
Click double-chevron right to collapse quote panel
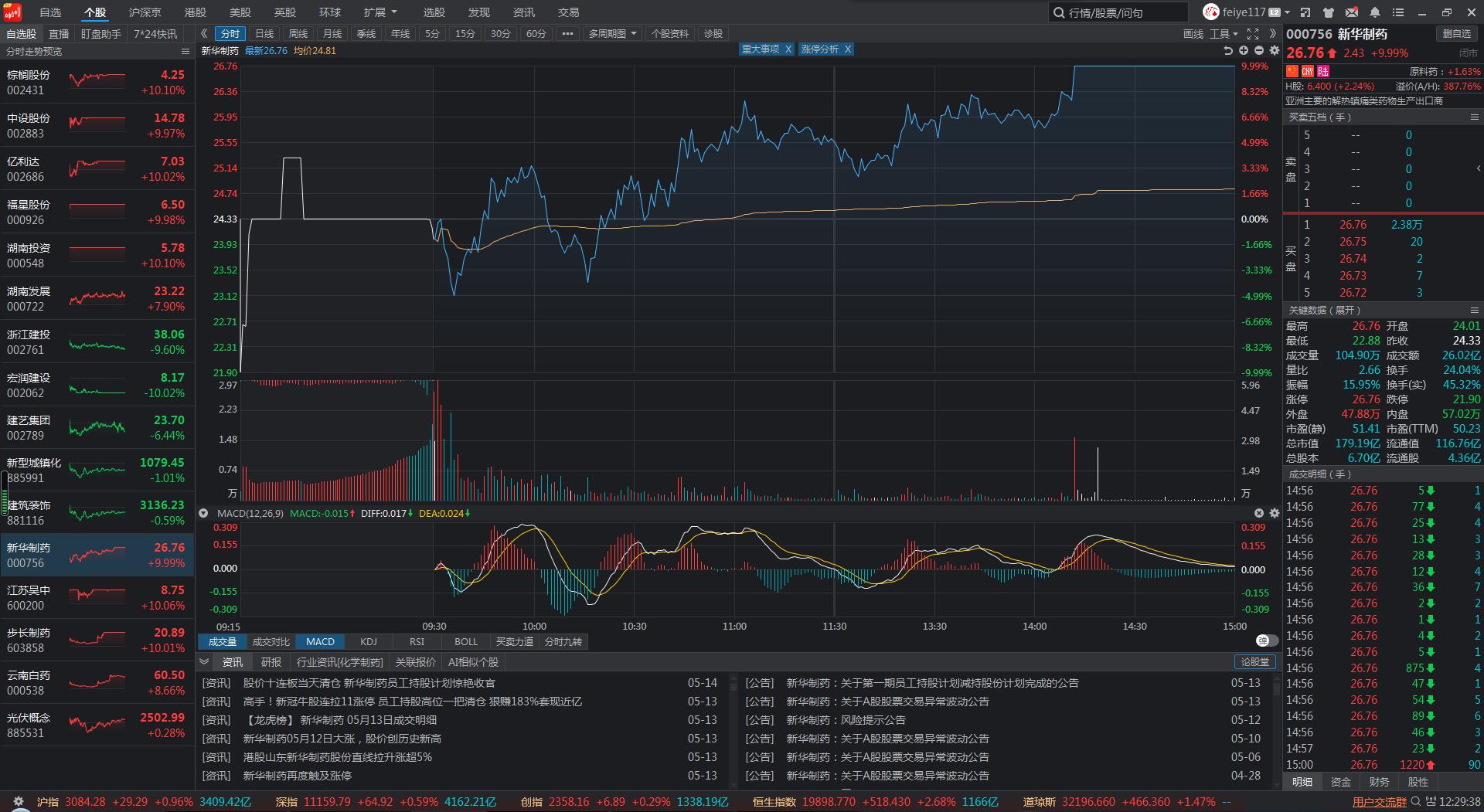coord(1272,33)
